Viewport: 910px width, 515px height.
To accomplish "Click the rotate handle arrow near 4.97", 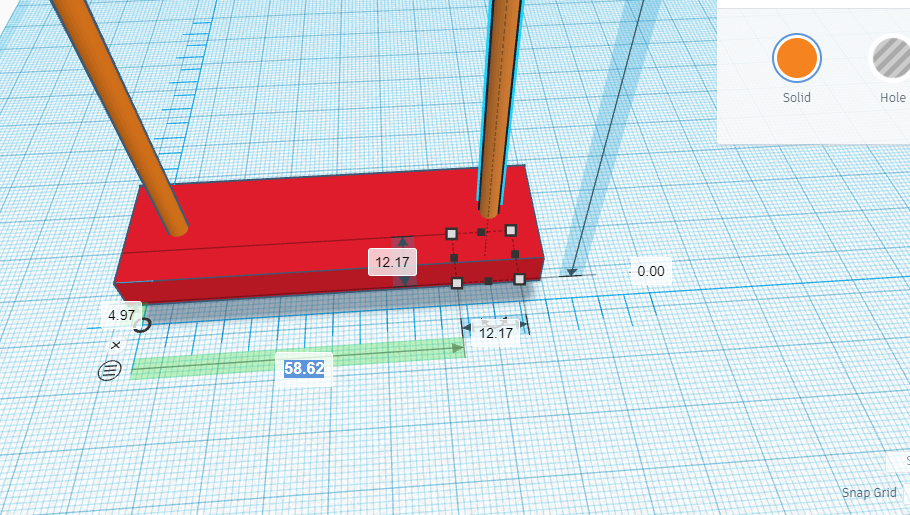I will (142, 325).
